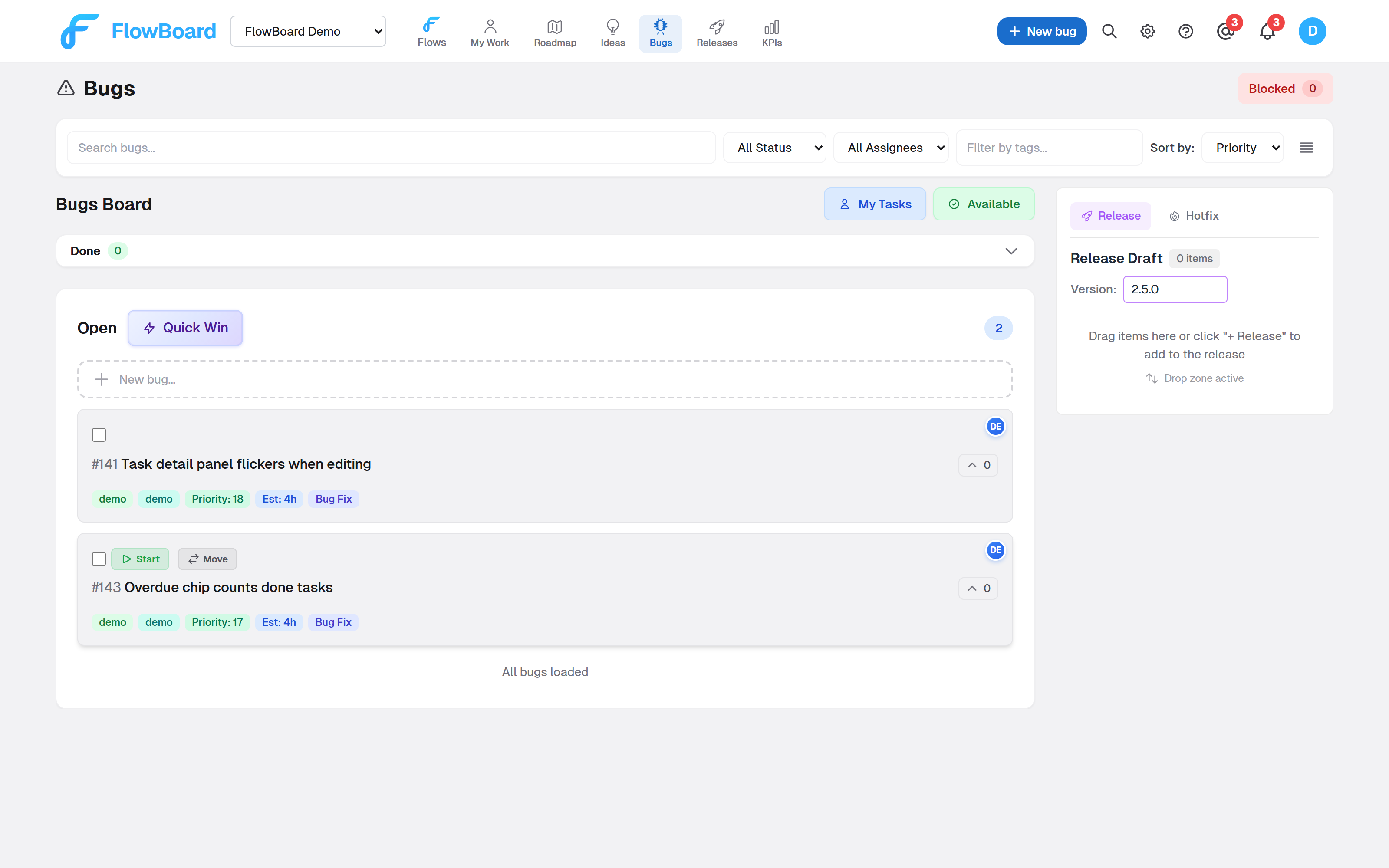The height and width of the screenshot is (868, 1389).
Task: Click Bug Fix tag on bug #143
Action: [x=333, y=622]
